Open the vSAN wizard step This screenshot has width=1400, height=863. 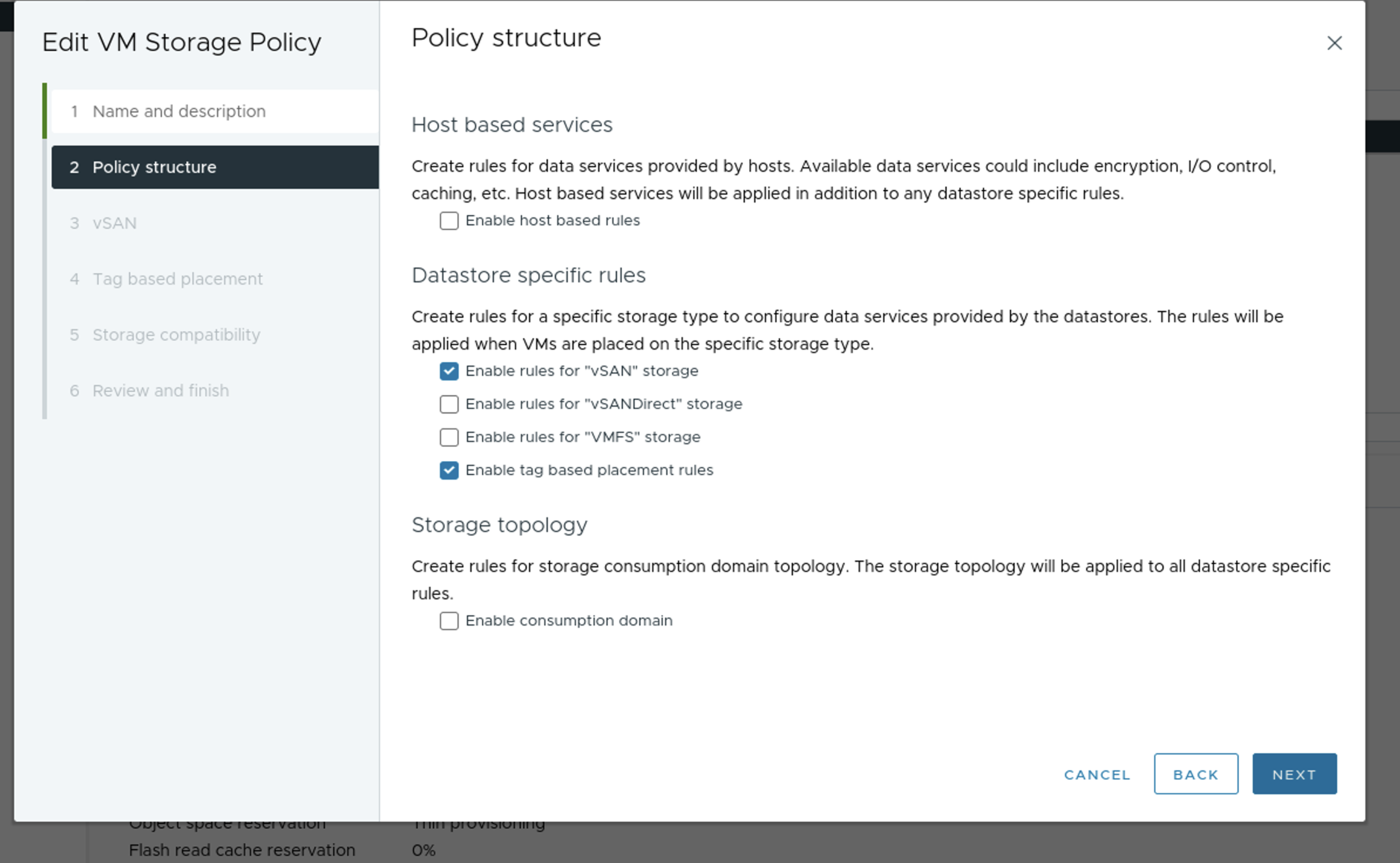[x=114, y=223]
